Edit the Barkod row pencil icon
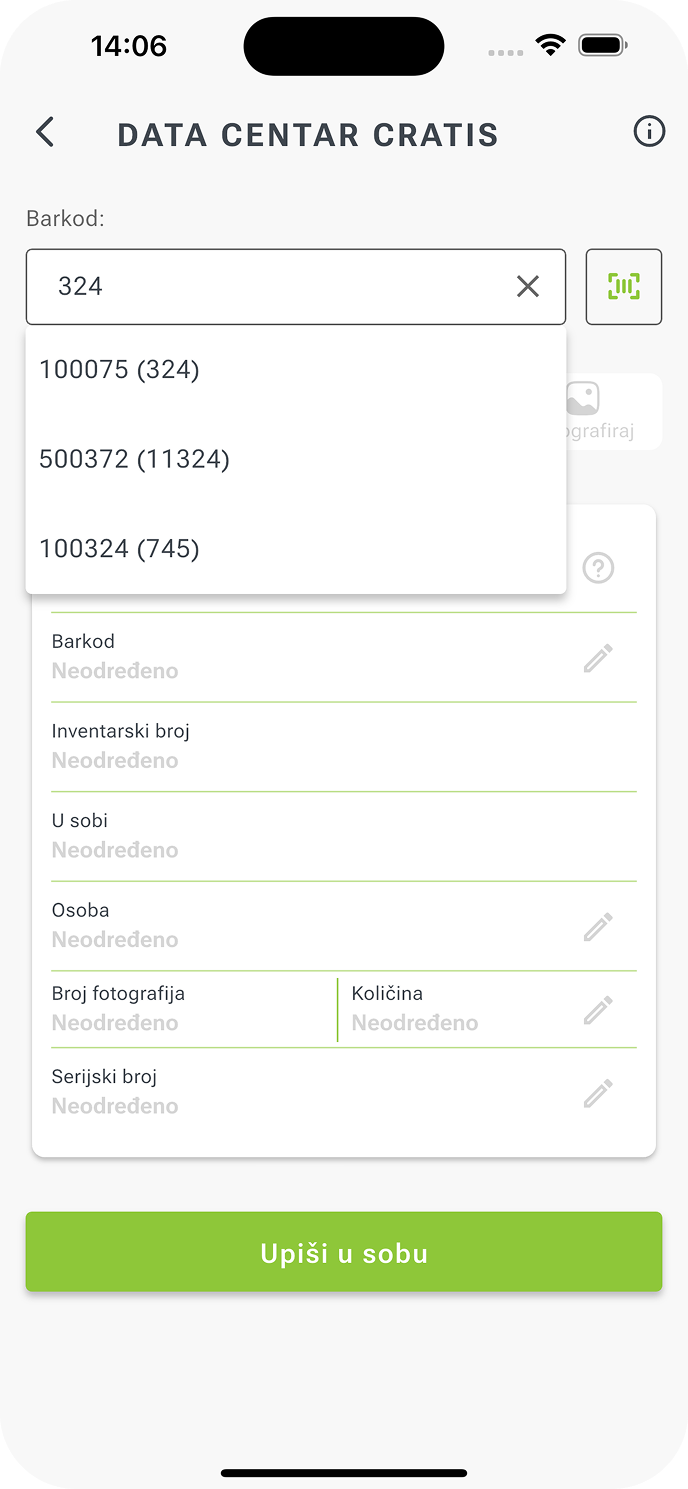The image size is (688, 1489). tap(598, 658)
